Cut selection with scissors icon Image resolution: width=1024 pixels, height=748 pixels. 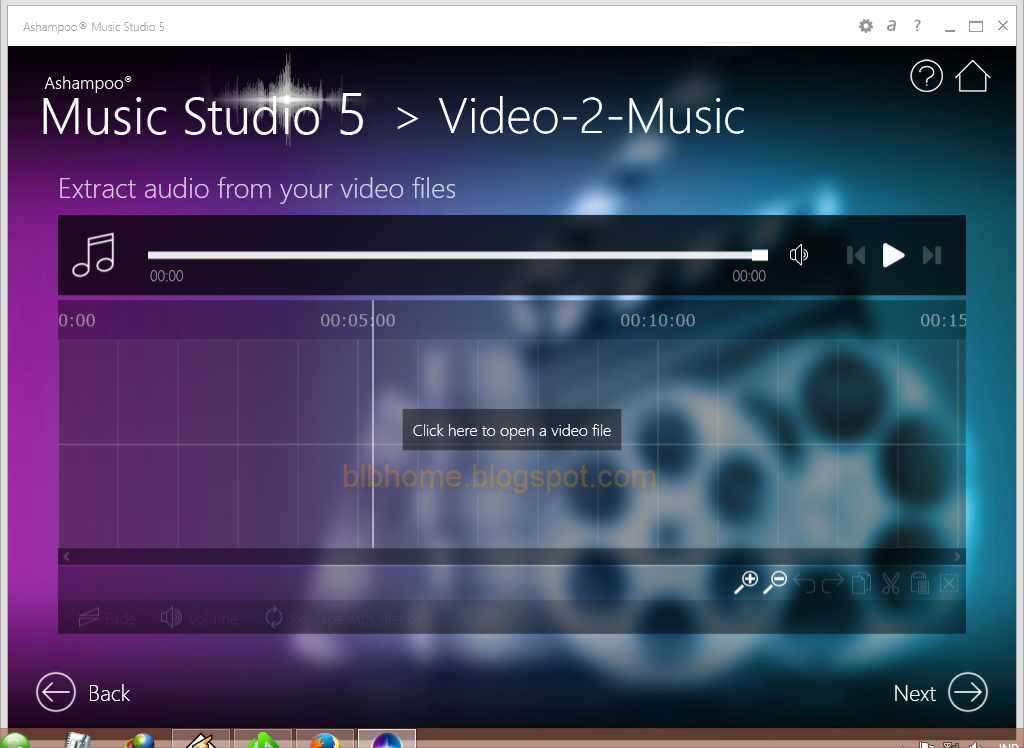[891, 583]
